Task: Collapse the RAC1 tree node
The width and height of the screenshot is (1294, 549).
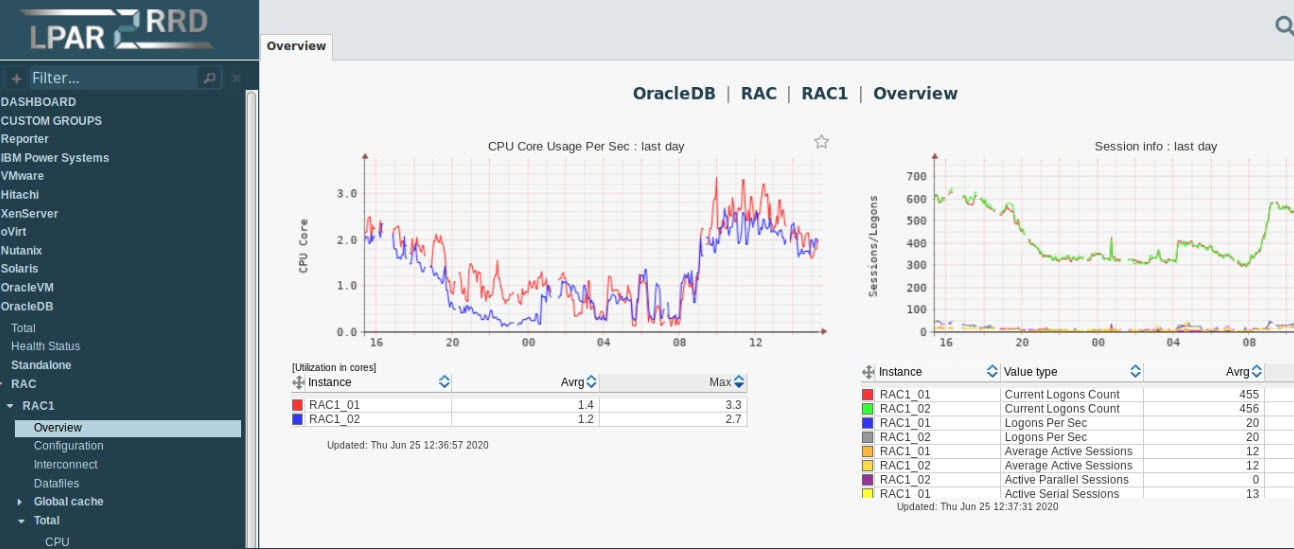Action: [11, 407]
